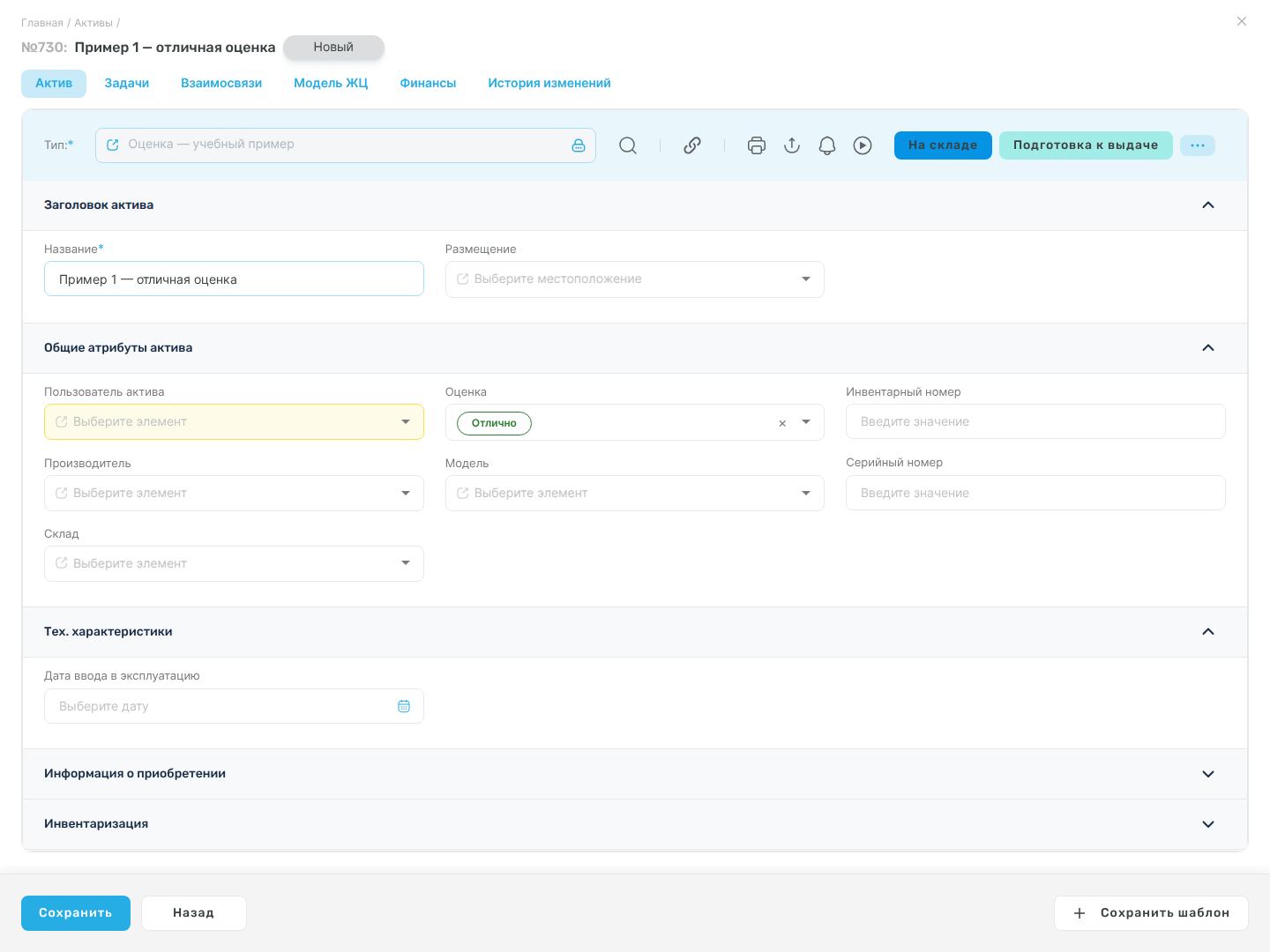Click the Инвентарный номер input field

(x=1035, y=421)
